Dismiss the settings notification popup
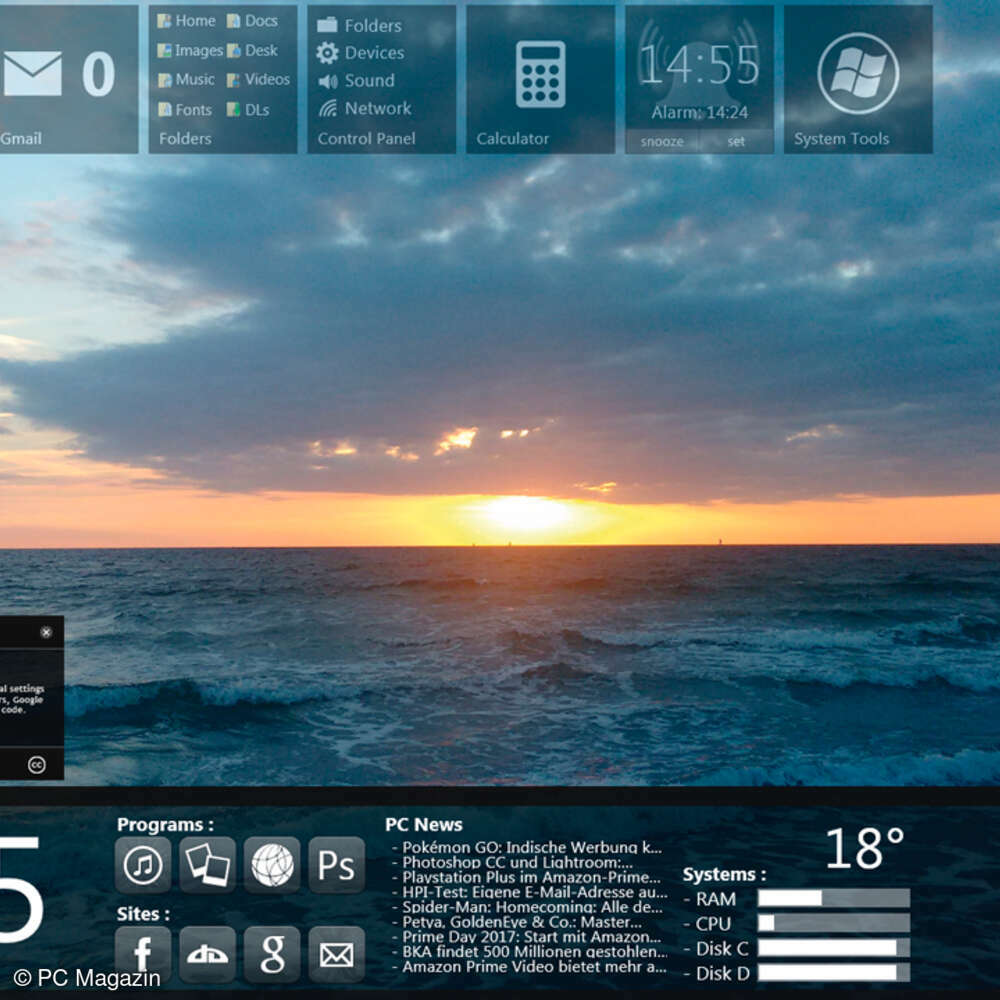 [46, 632]
